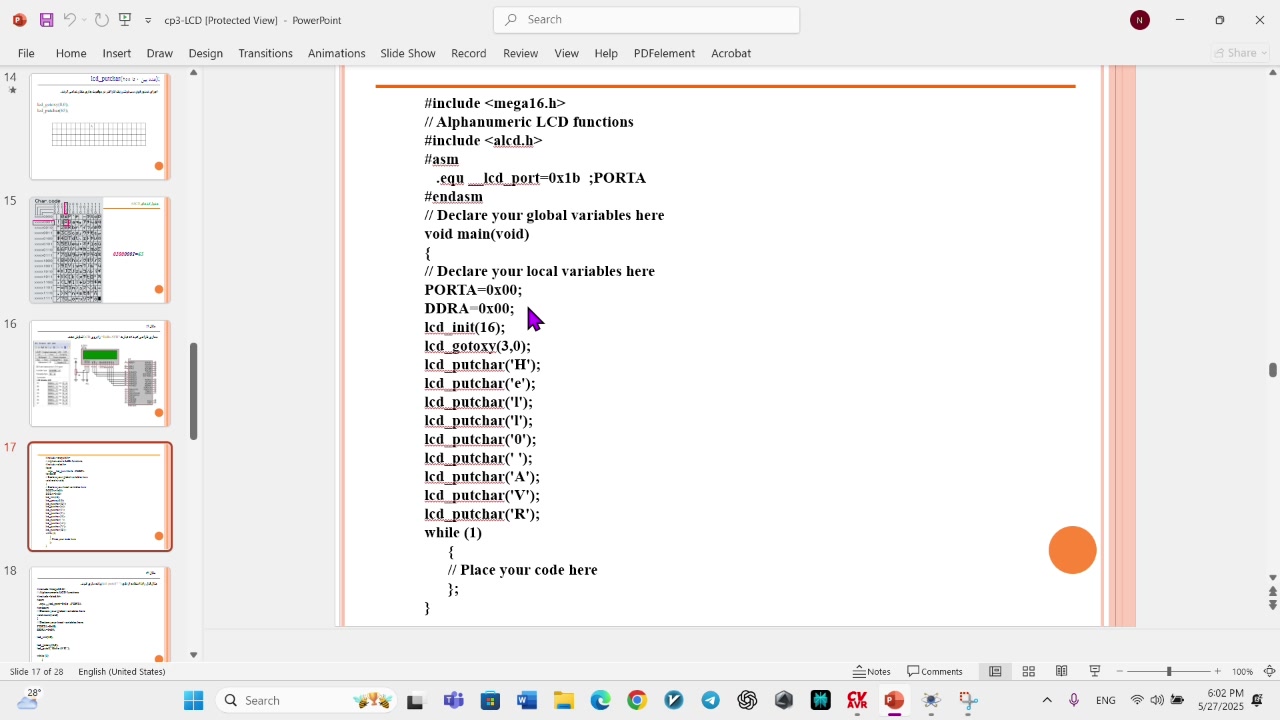Open the View tab
Screen dimensions: 1280x720
tap(567, 53)
